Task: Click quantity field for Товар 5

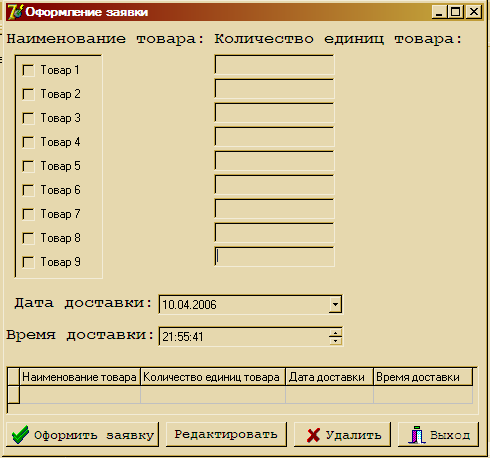Action: click(x=274, y=161)
